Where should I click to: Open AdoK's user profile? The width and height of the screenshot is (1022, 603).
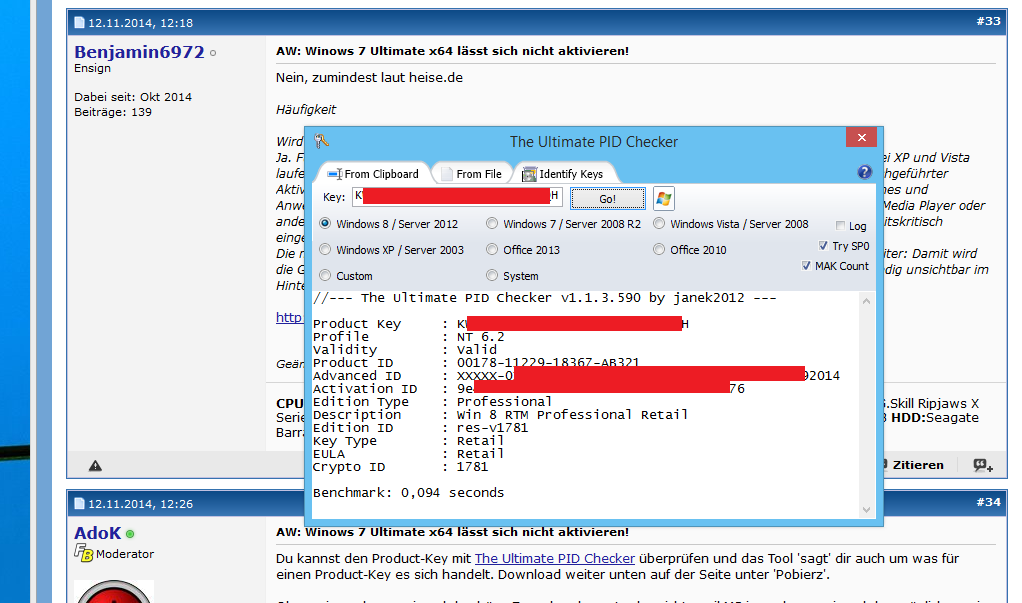[x=97, y=533]
